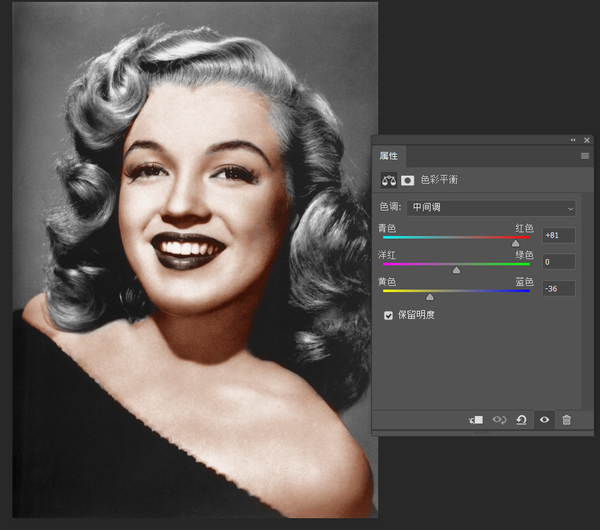600x530 pixels.
Task: Toggle adjustment layer visibility eye icon
Action: coord(544,420)
